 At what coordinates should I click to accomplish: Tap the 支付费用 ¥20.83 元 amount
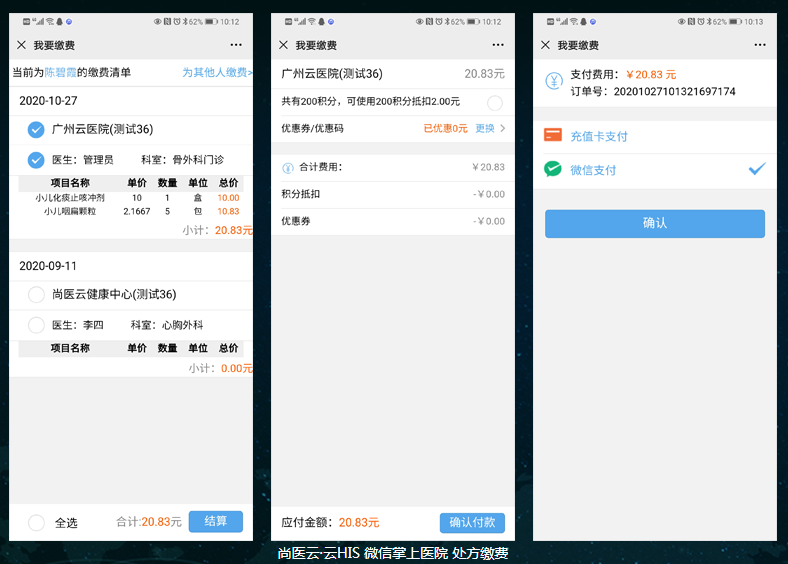coord(651,75)
